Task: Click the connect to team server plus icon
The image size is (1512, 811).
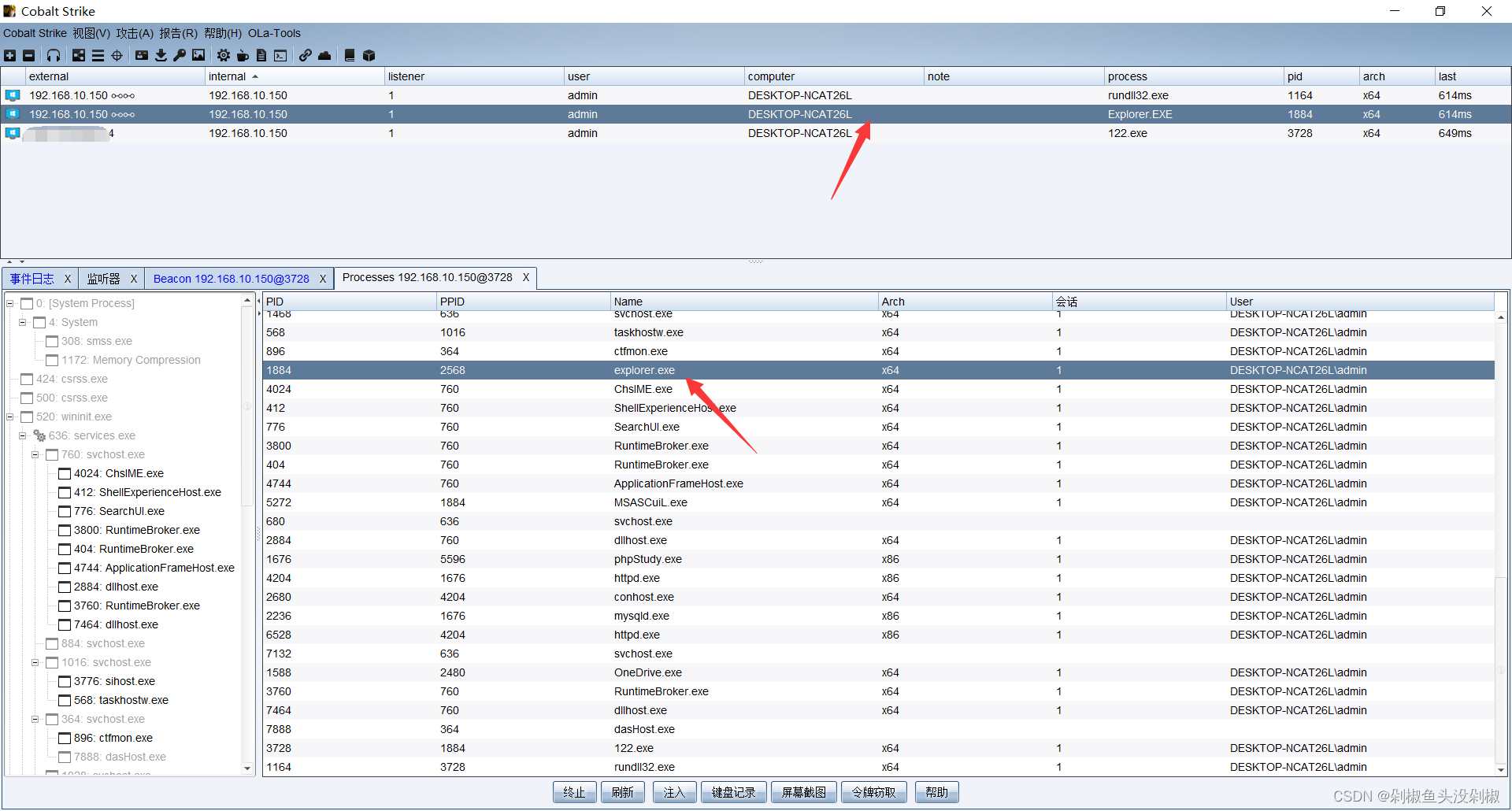Action: pyautogui.click(x=9, y=55)
